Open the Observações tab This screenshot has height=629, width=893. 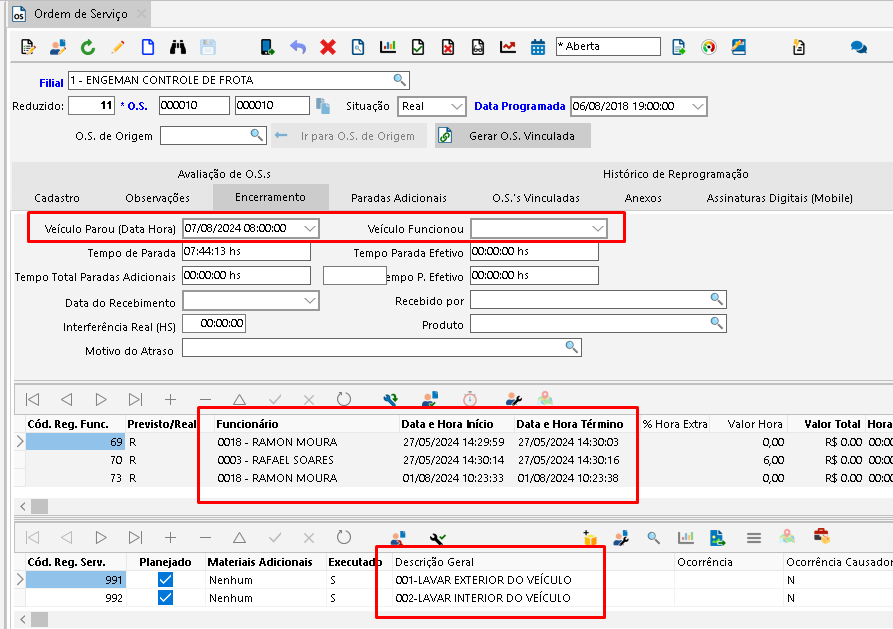(157, 198)
